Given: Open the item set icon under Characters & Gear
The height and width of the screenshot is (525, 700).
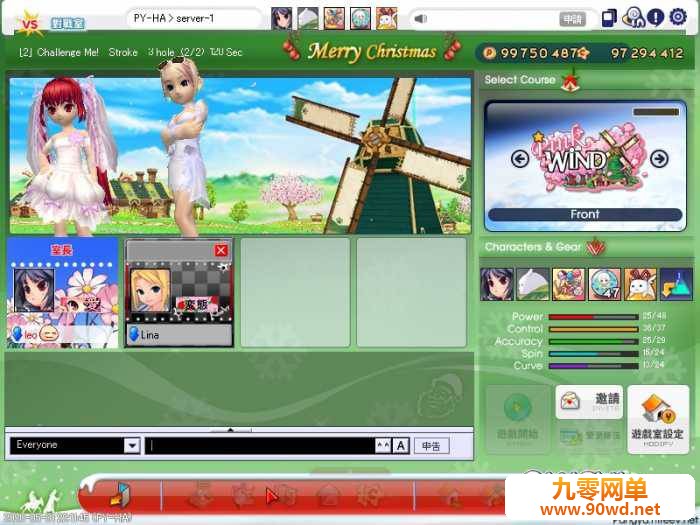Looking at the screenshot, I should [568, 284].
